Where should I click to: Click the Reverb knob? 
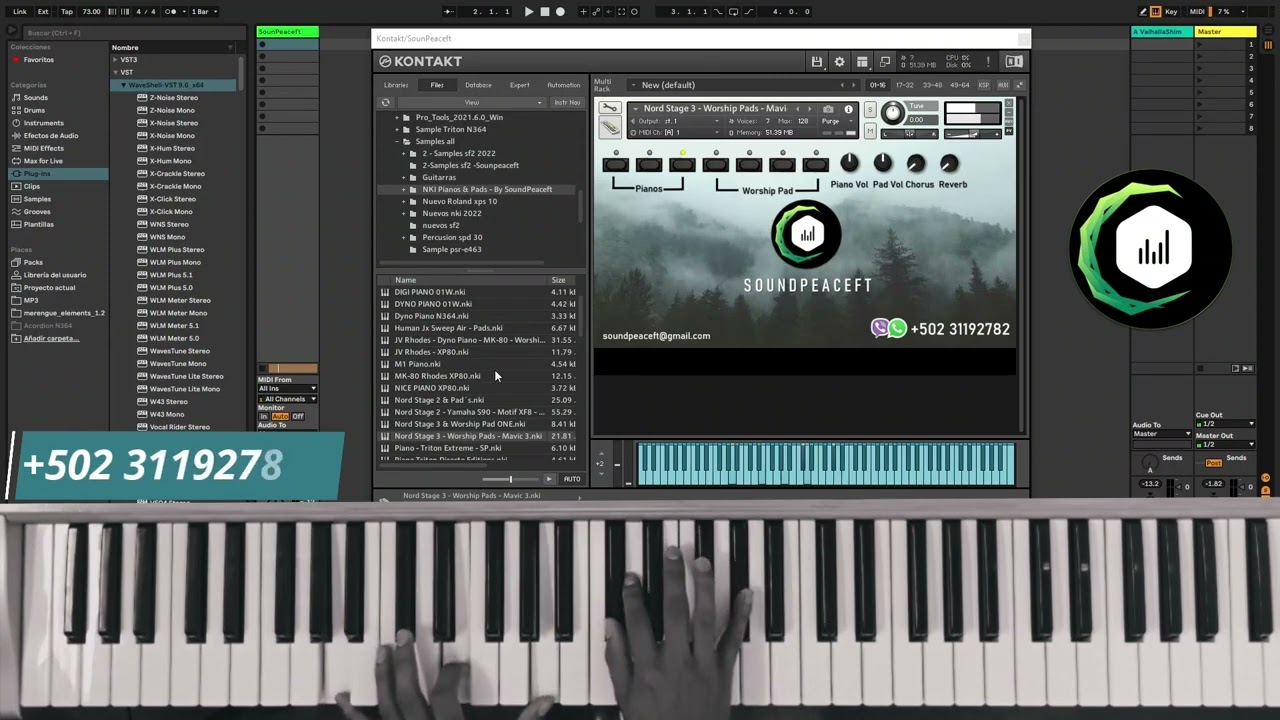949,163
